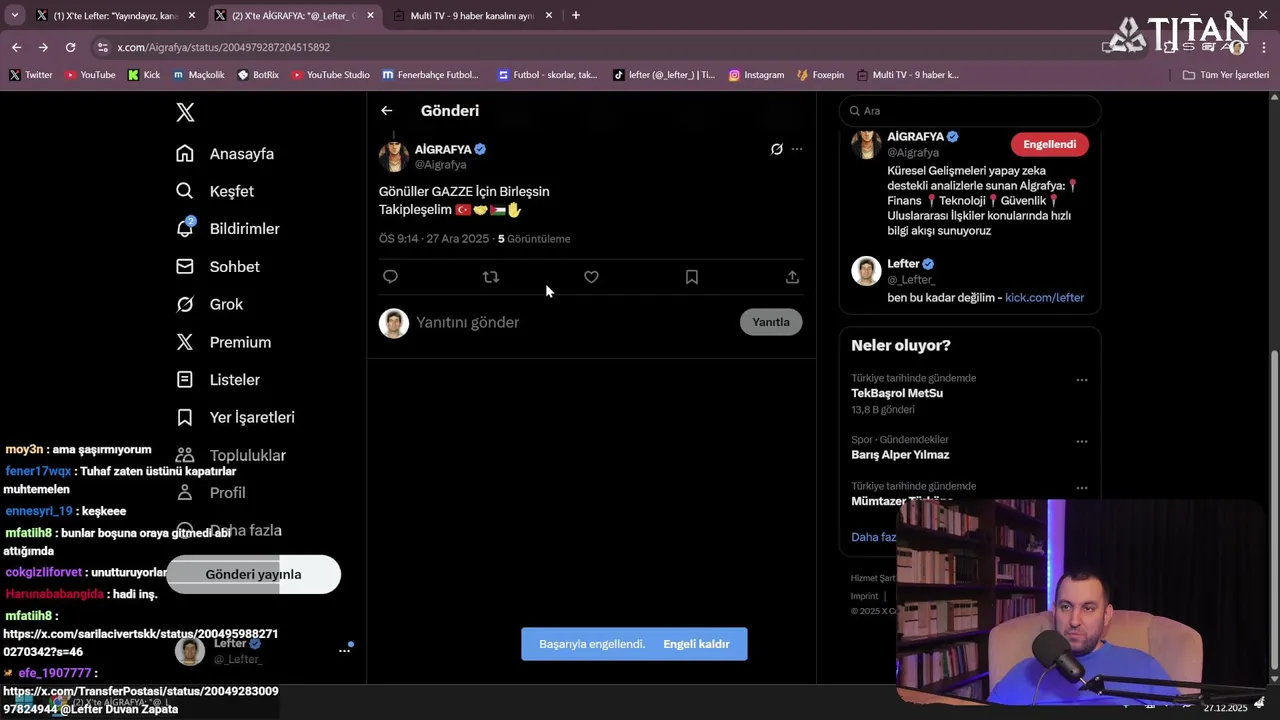Open the account menu dots beside Lefter
1280x720 pixels.
[x=344, y=651]
